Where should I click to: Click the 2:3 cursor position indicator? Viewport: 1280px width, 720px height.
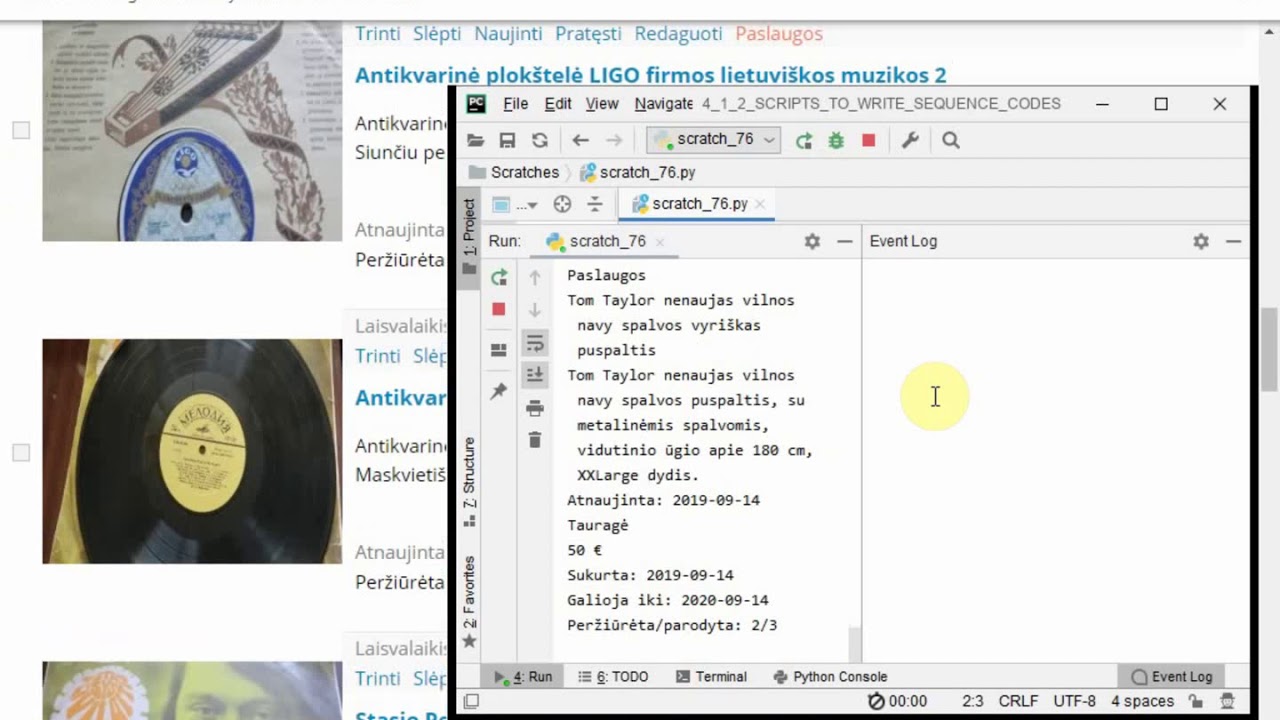coord(973,702)
